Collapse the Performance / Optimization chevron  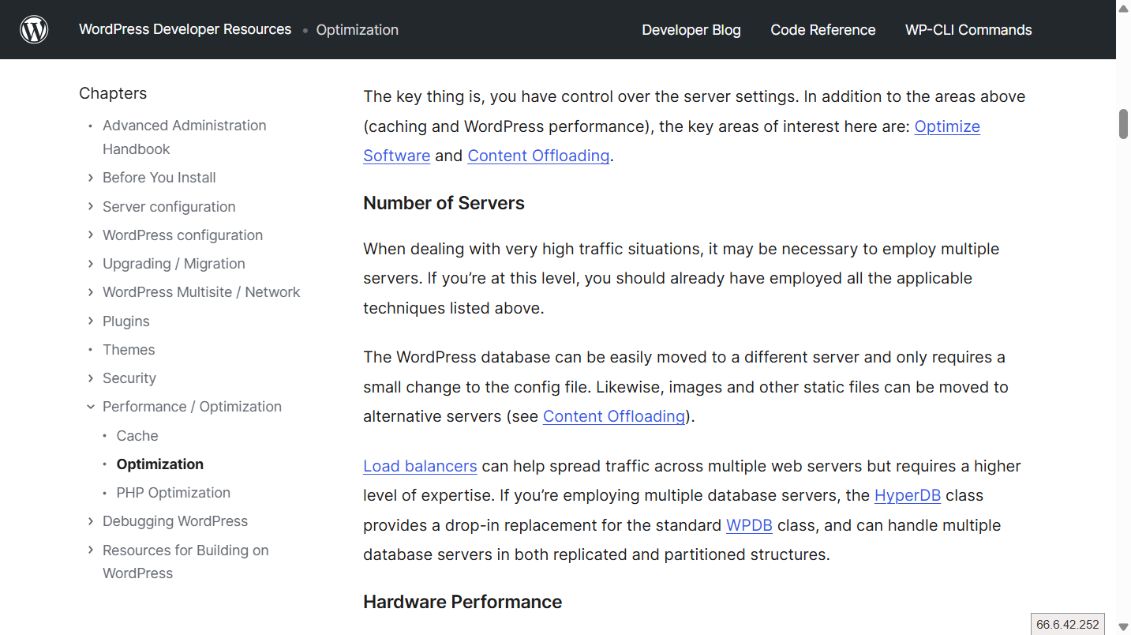(x=90, y=407)
